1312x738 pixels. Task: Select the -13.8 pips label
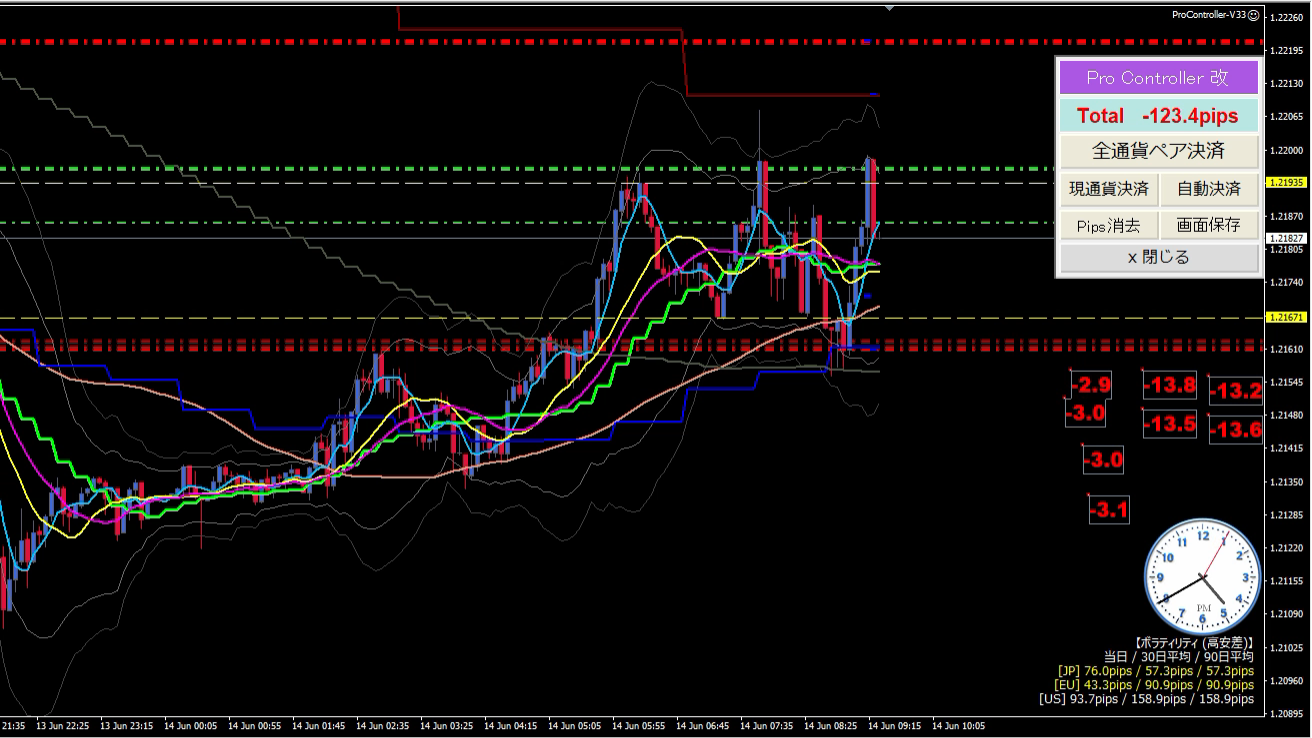(x=1169, y=384)
